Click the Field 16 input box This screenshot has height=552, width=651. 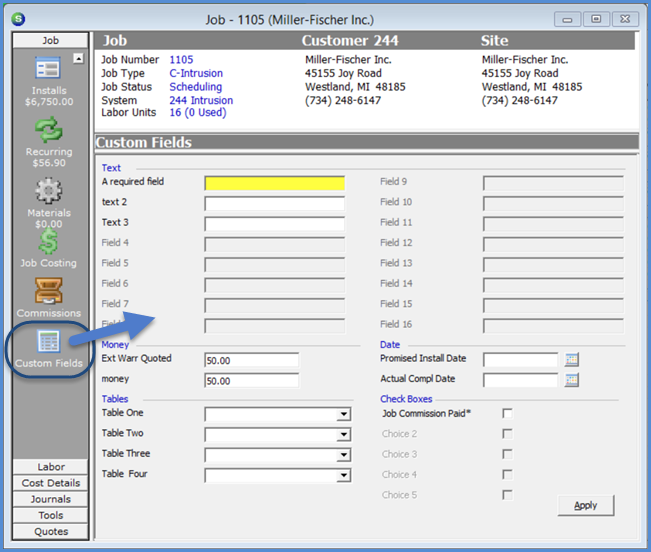coord(553,326)
